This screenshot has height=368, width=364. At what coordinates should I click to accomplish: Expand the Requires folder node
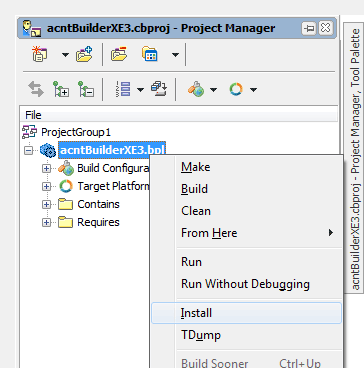[46, 222]
